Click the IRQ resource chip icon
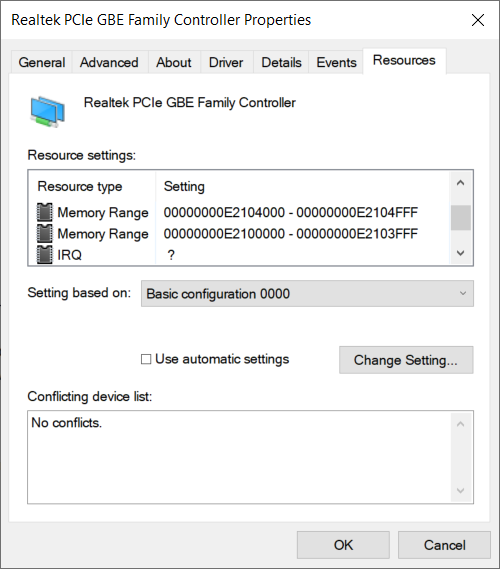500x569 pixels. 44,255
